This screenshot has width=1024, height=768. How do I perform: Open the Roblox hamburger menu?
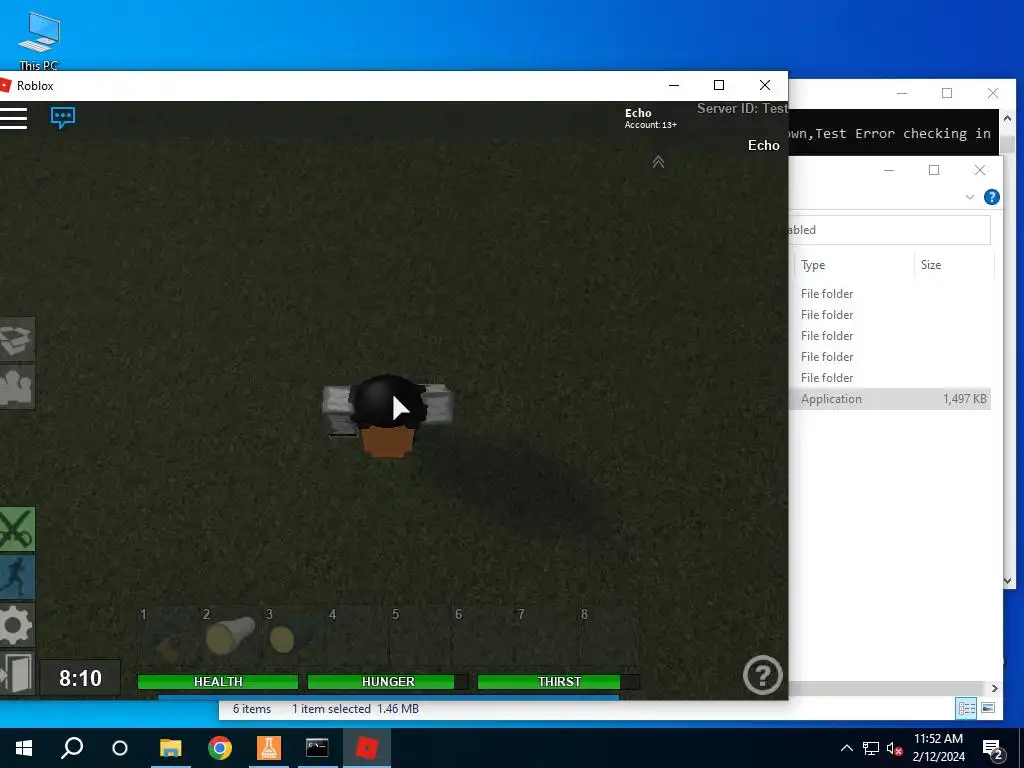click(x=13, y=118)
